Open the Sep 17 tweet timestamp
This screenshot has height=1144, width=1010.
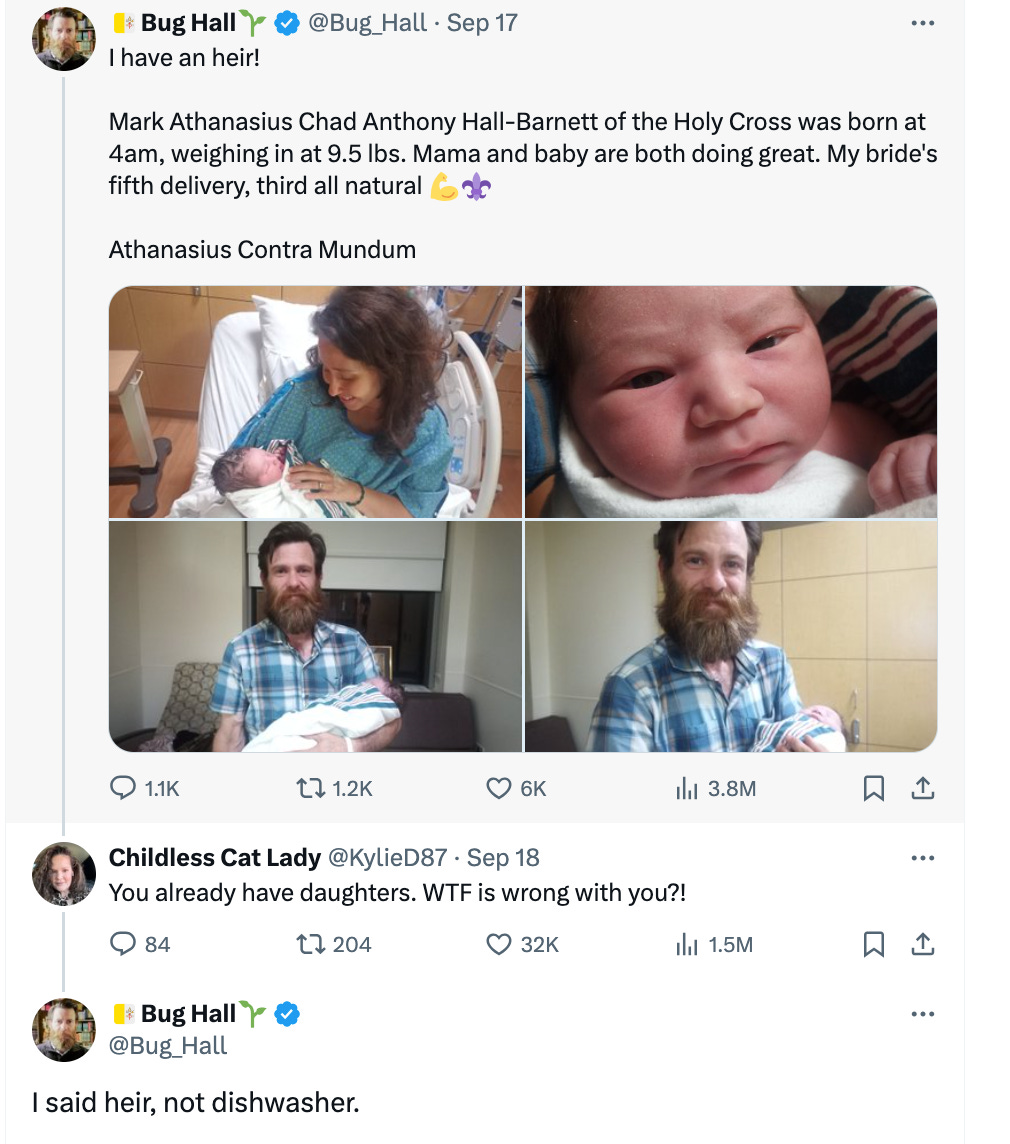(482, 23)
